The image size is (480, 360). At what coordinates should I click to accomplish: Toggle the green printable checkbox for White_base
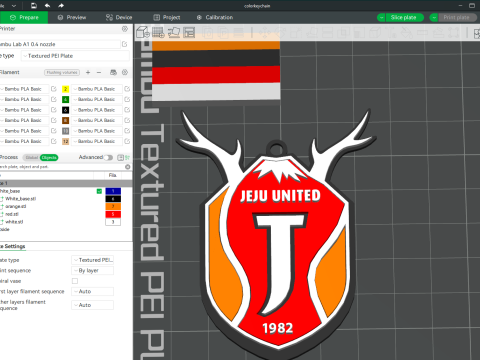(x=99, y=191)
